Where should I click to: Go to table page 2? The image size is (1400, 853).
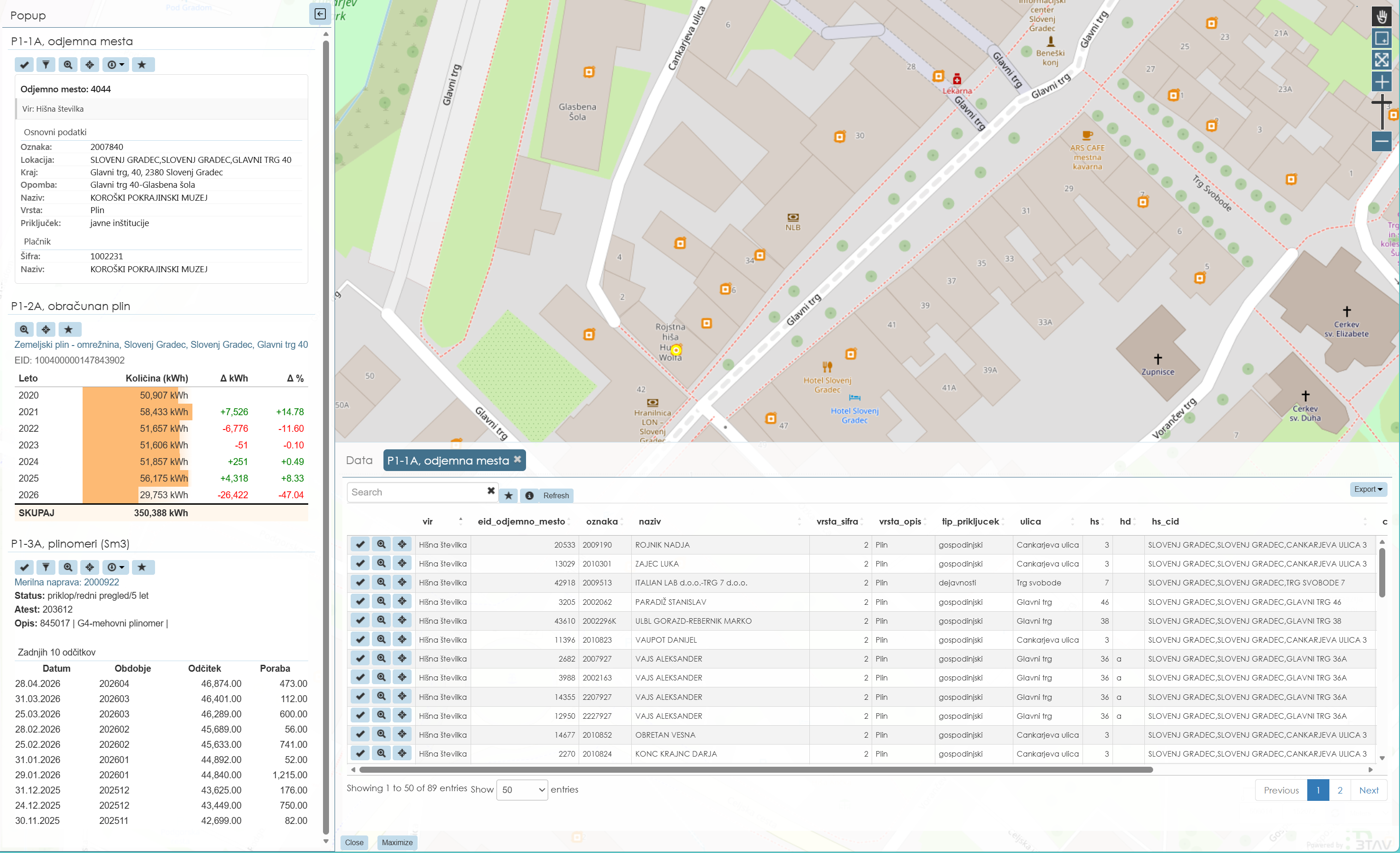point(1340,790)
